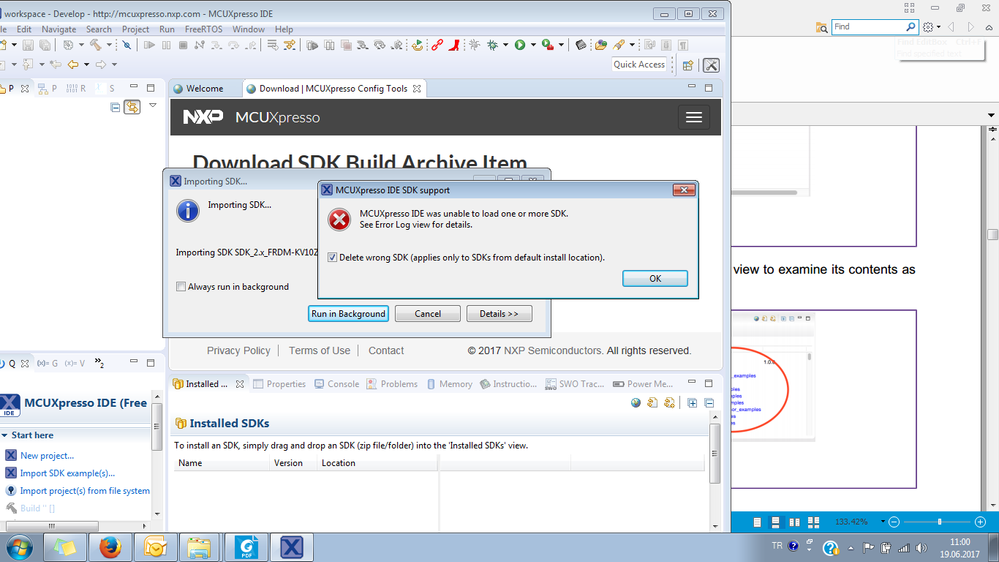Viewport: 999px width, 562px height.
Task: Click the Terminate (stop) toolbar icon
Action: click(x=183, y=45)
